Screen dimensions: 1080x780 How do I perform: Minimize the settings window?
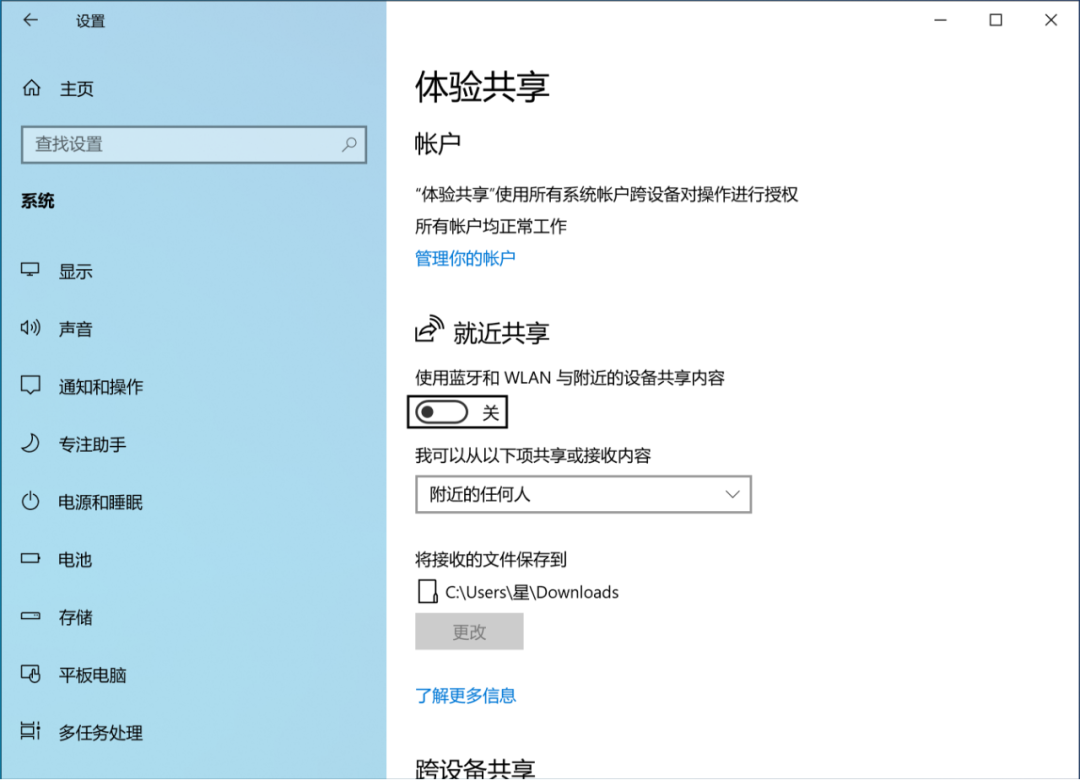[940, 20]
